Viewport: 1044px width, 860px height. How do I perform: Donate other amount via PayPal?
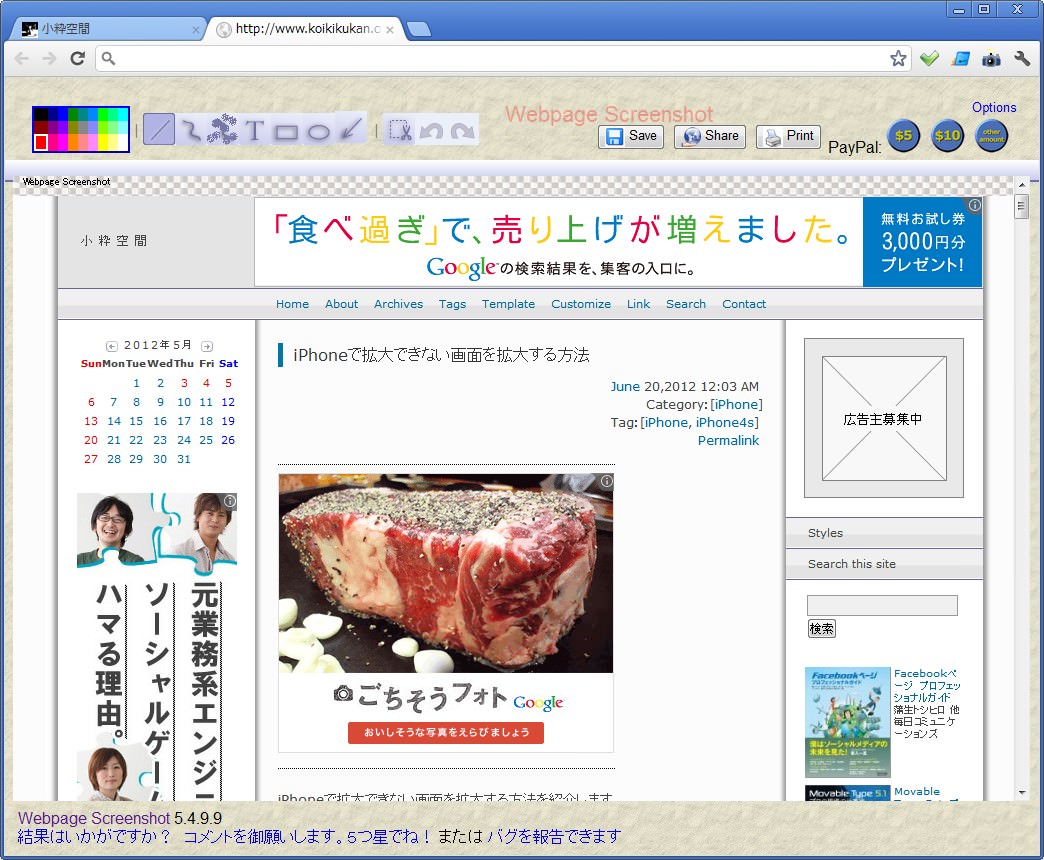(991, 136)
